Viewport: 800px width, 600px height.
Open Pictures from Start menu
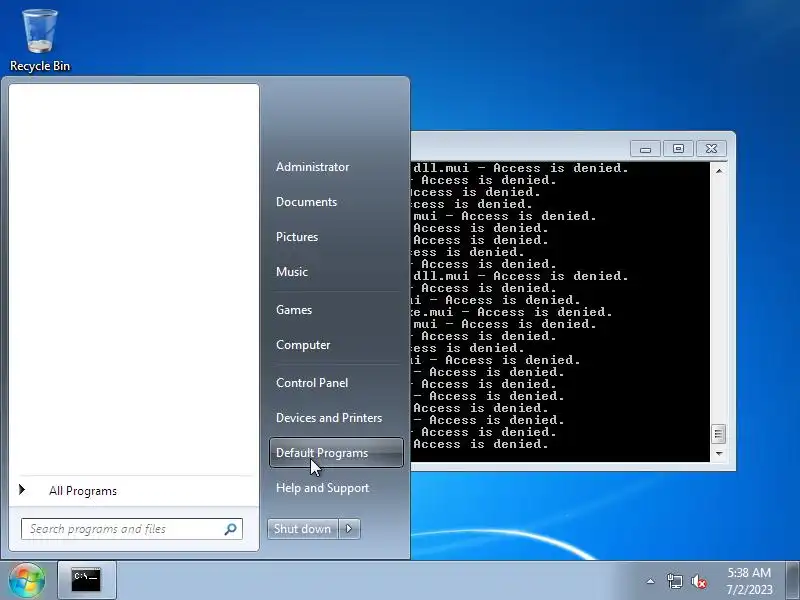tap(297, 237)
